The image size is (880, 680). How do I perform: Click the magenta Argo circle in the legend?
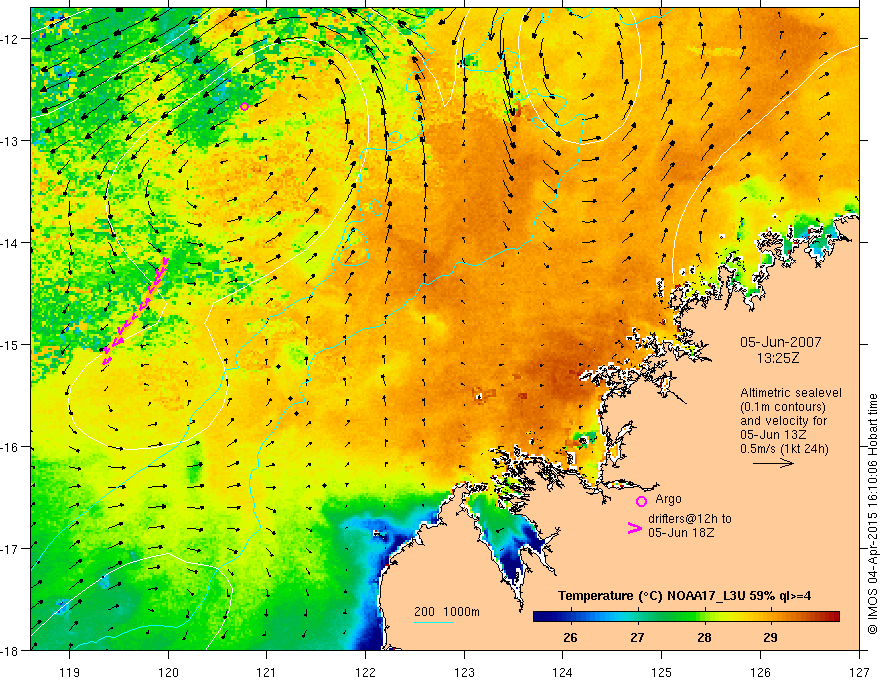click(x=641, y=501)
